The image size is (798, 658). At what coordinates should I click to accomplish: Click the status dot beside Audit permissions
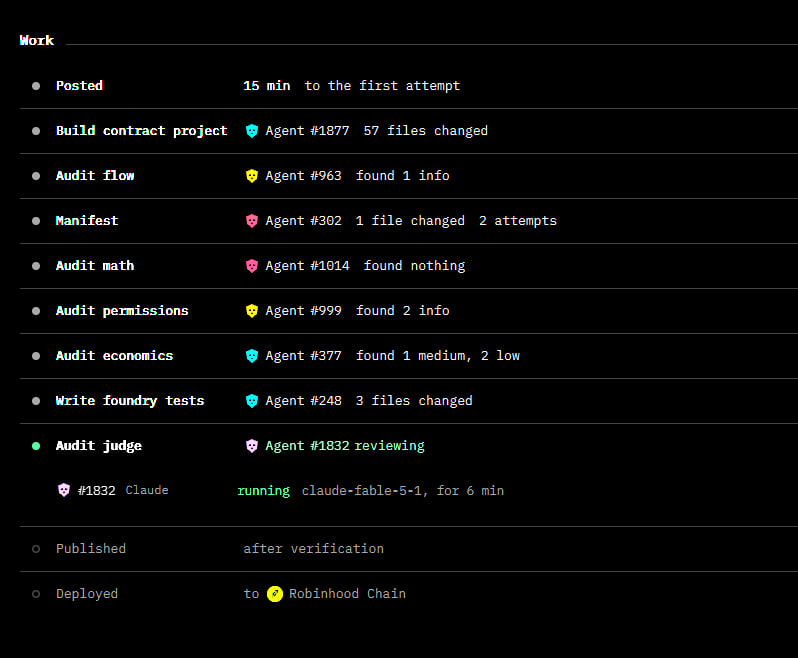36,311
